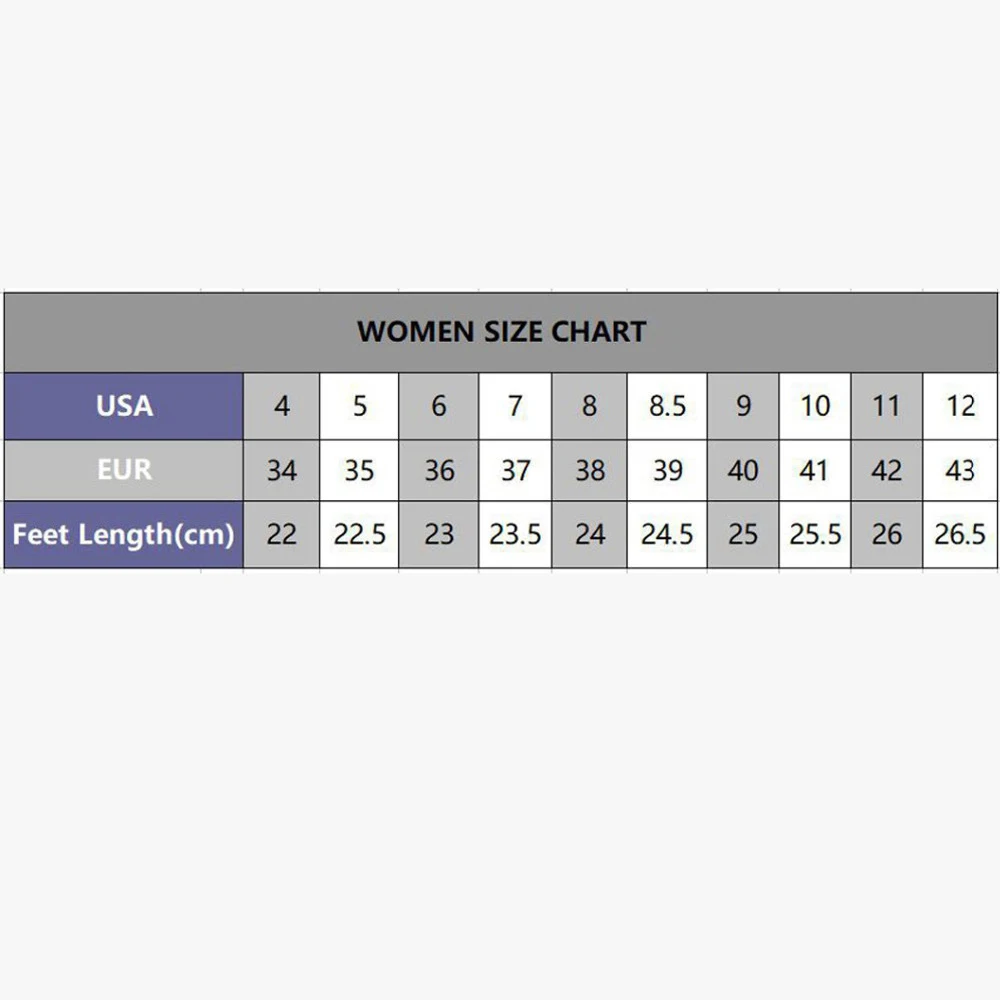Viewport: 1000px width, 1000px height.
Task: Click the USA size 12 cell
Action: click(960, 405)
